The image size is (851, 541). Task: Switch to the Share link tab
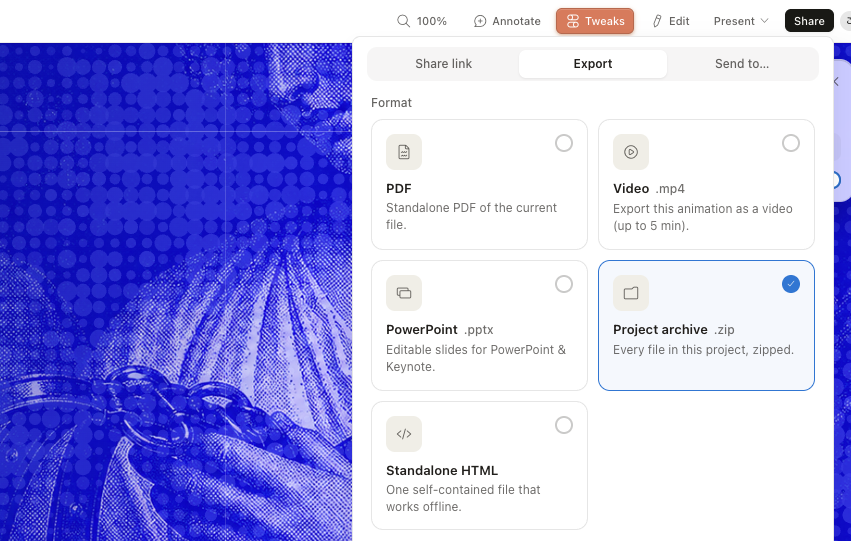coord(443,64)
